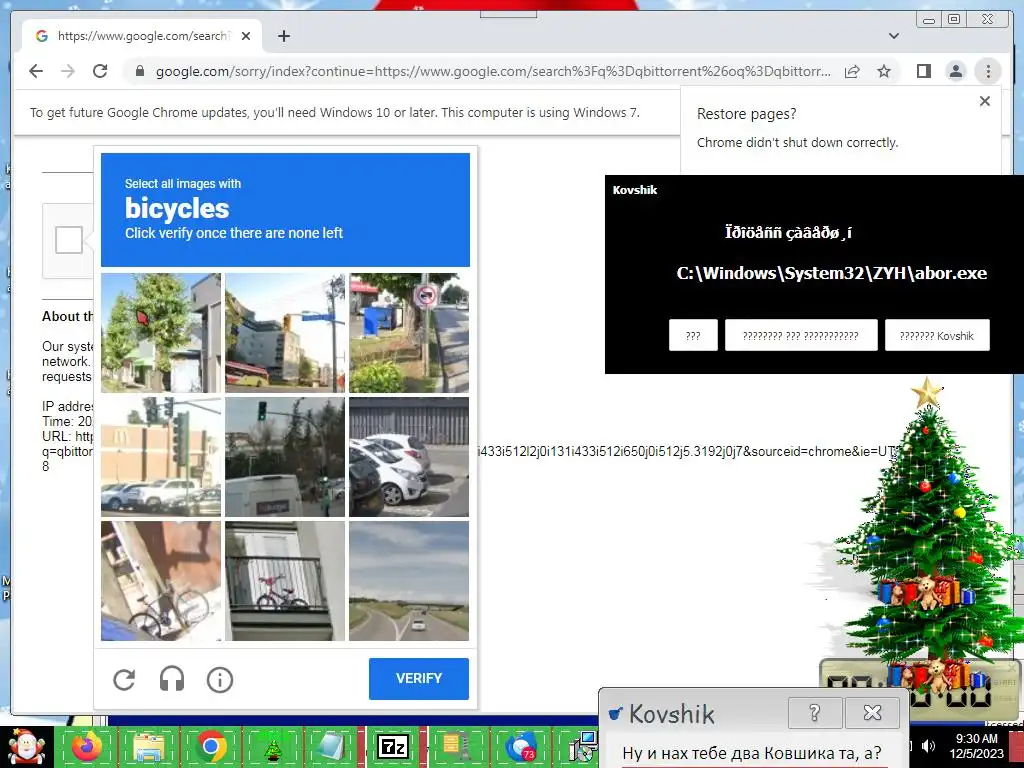Click the blue VERIFY button
1024x768 pixels.
click(419, 679)
